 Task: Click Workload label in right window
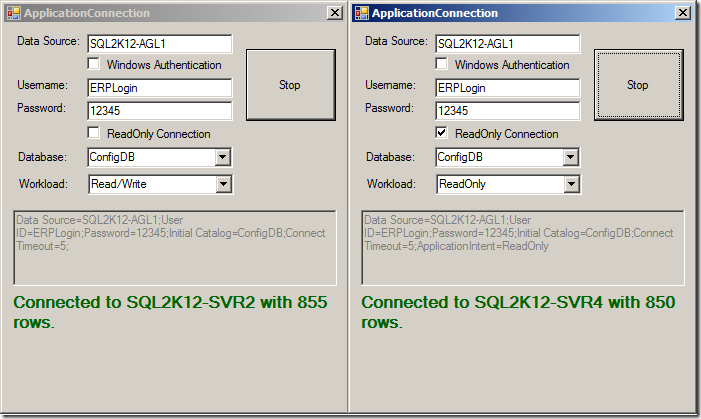pos(391,184)
